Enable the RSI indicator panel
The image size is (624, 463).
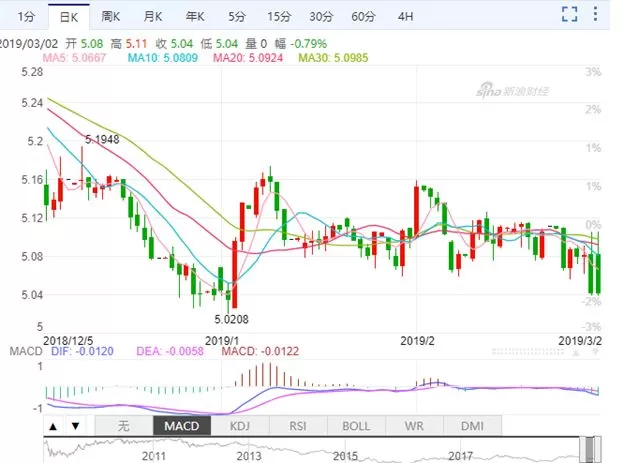coord(298,426)
